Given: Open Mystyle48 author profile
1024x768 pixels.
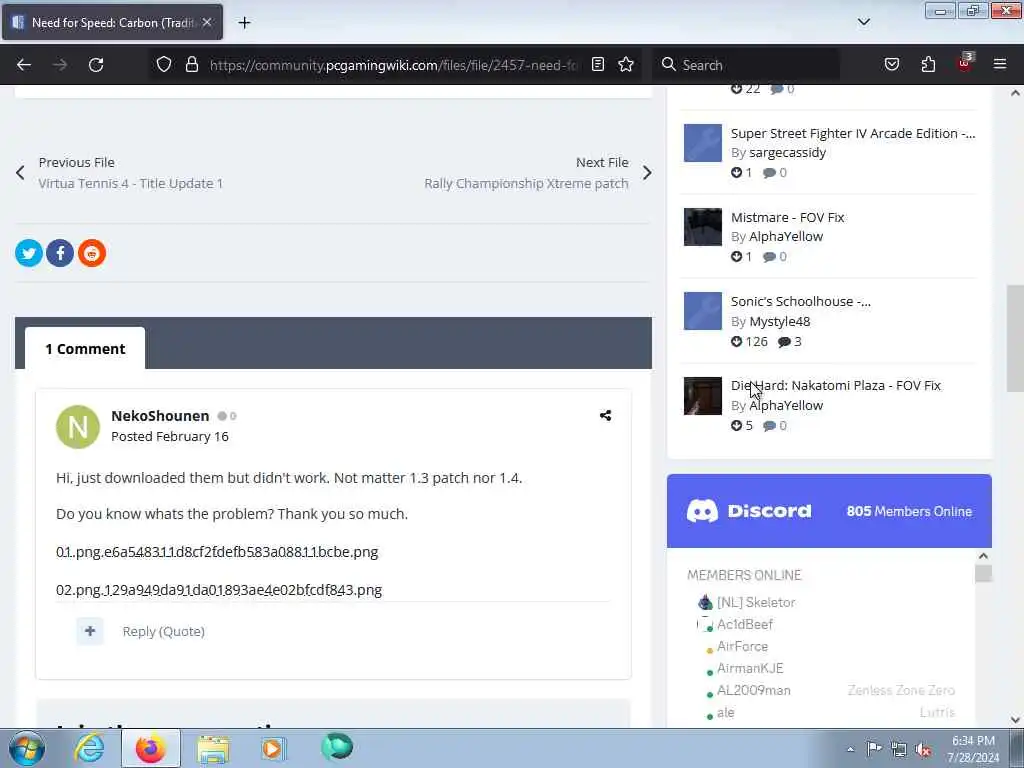Looking at the screenshot, I should click(780, 321).
